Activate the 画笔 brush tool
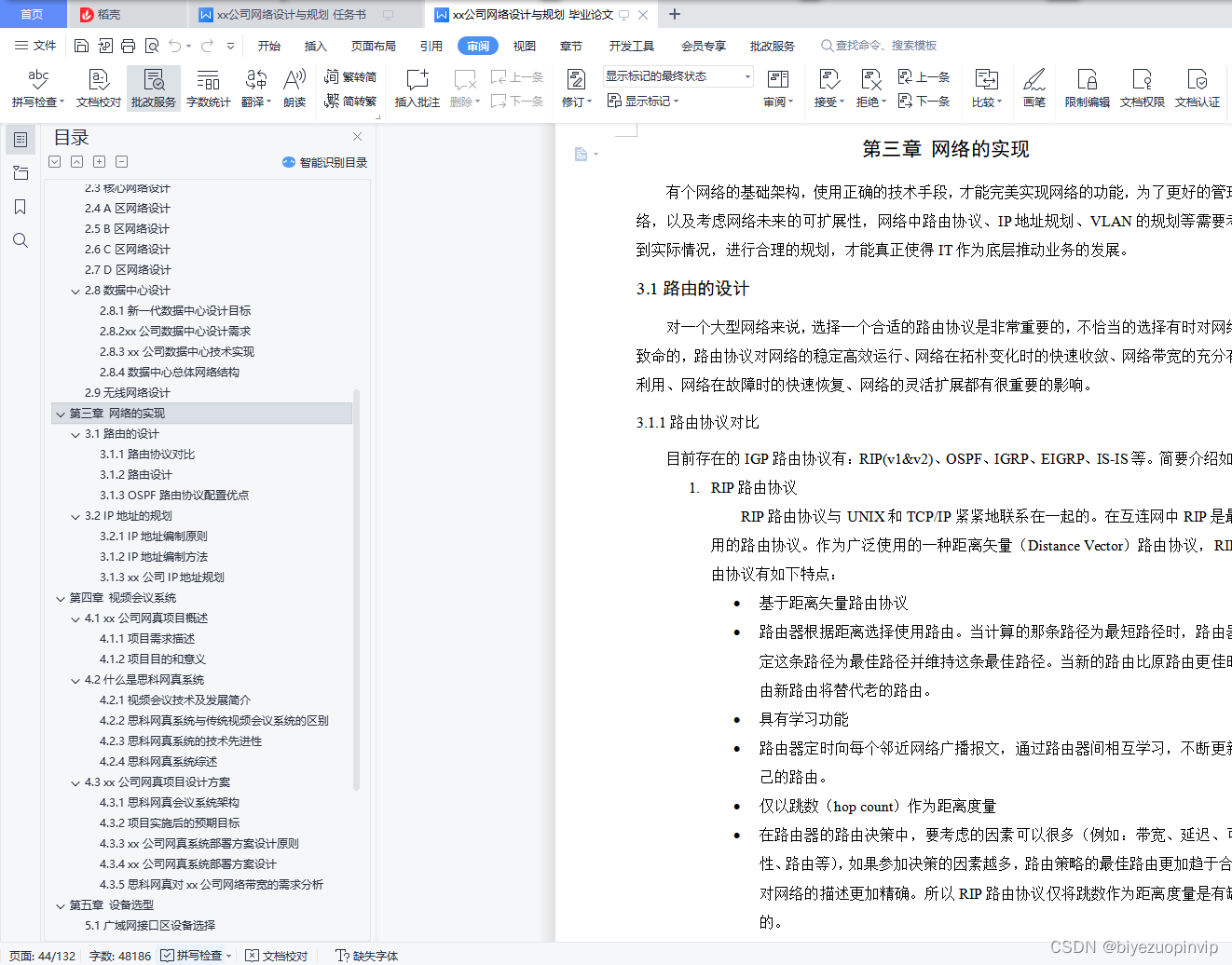 (1034, 88)
